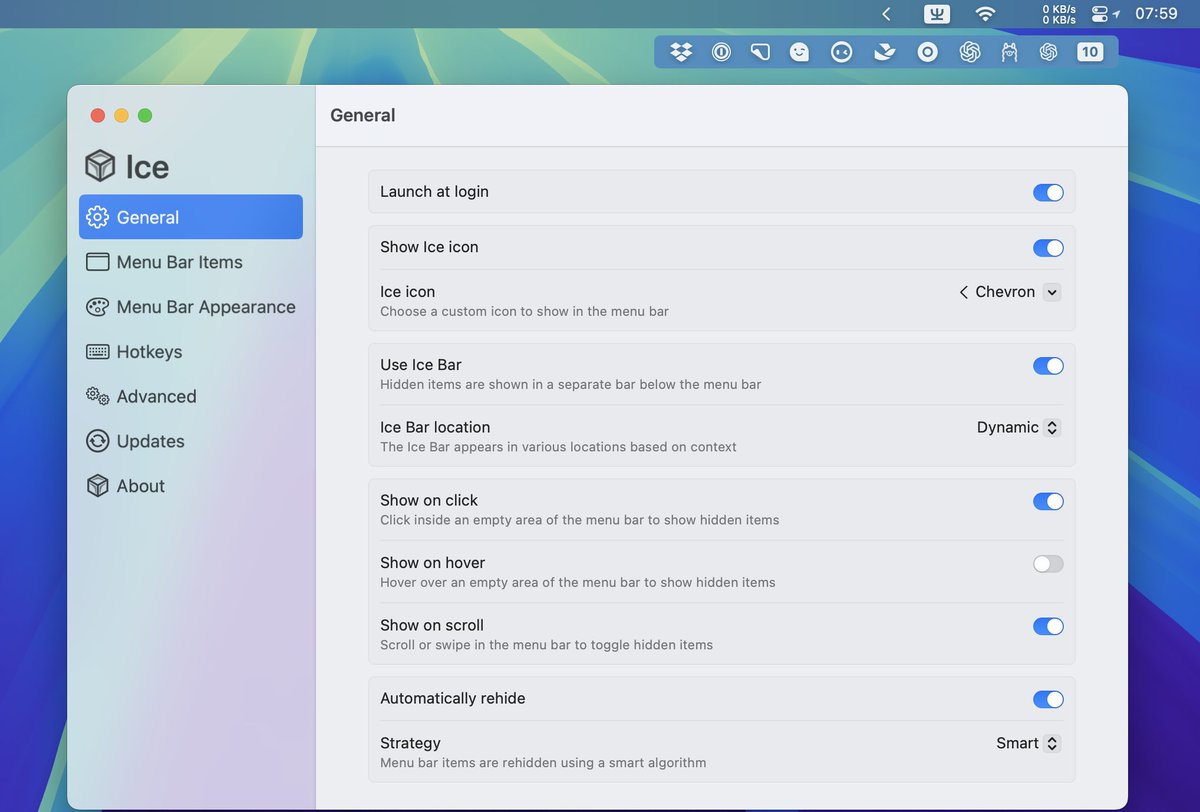This screenshot has width=1200, height=812.
Task: Click the 'Ice Bar location' label
Action: click(x=435, y=427)
